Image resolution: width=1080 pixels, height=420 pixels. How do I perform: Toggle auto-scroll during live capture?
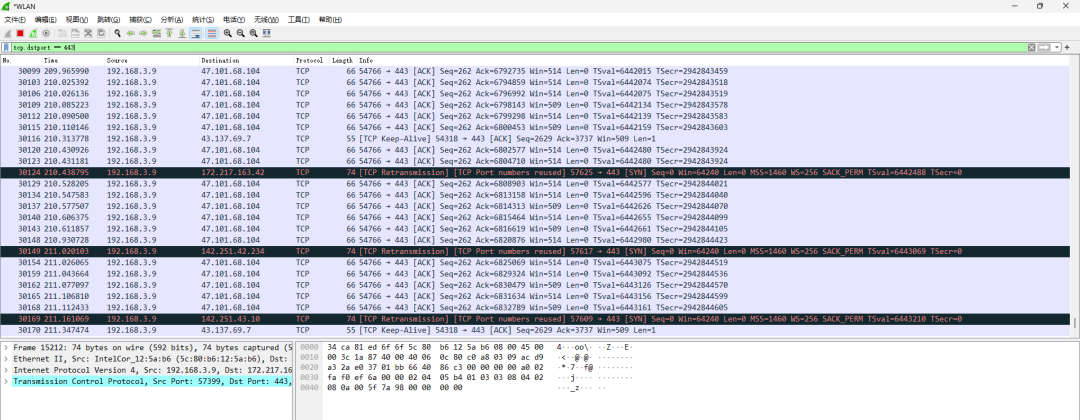point(196,33)
